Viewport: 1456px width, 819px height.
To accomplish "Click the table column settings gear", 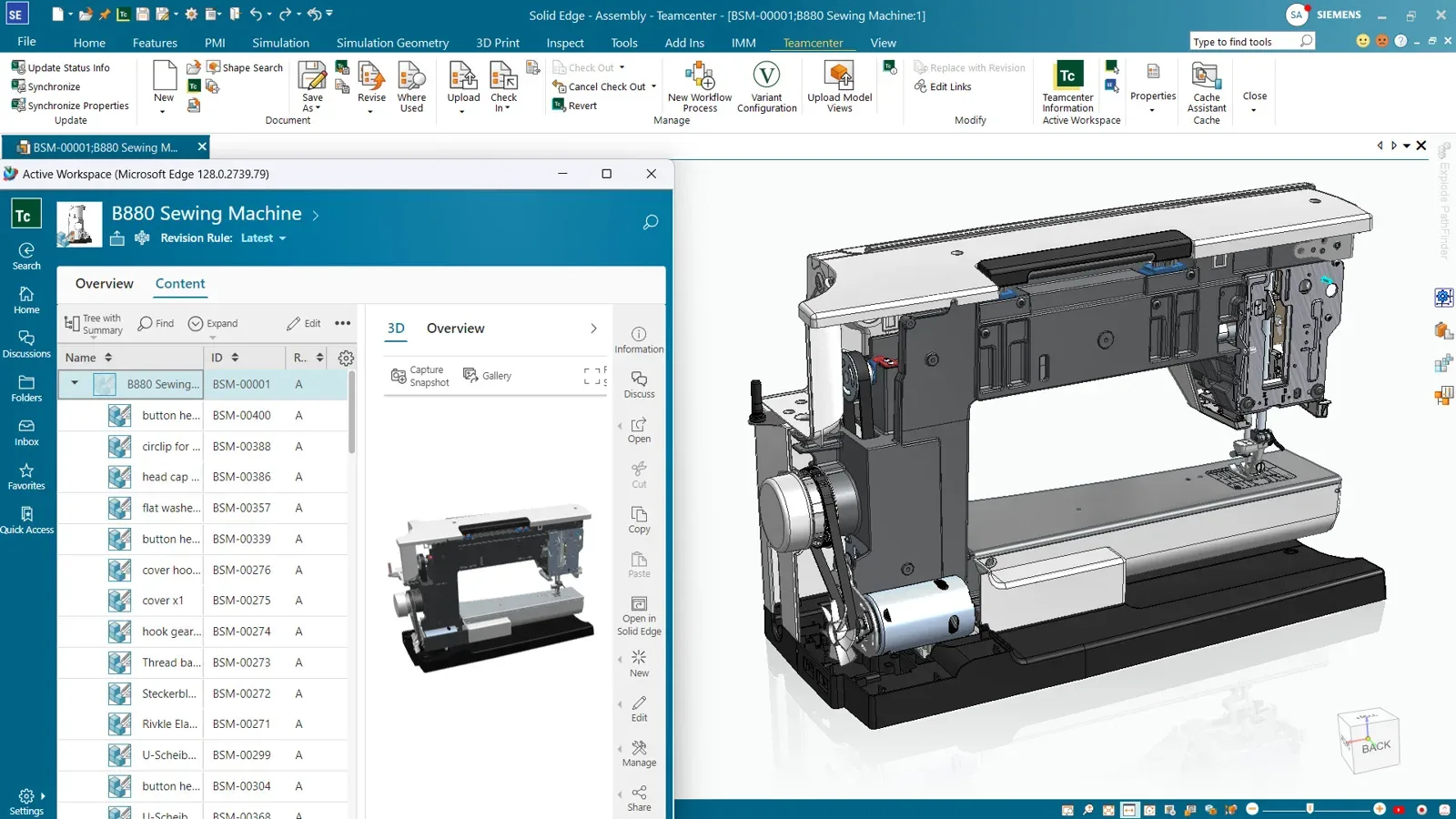I will tap(346, 358).
